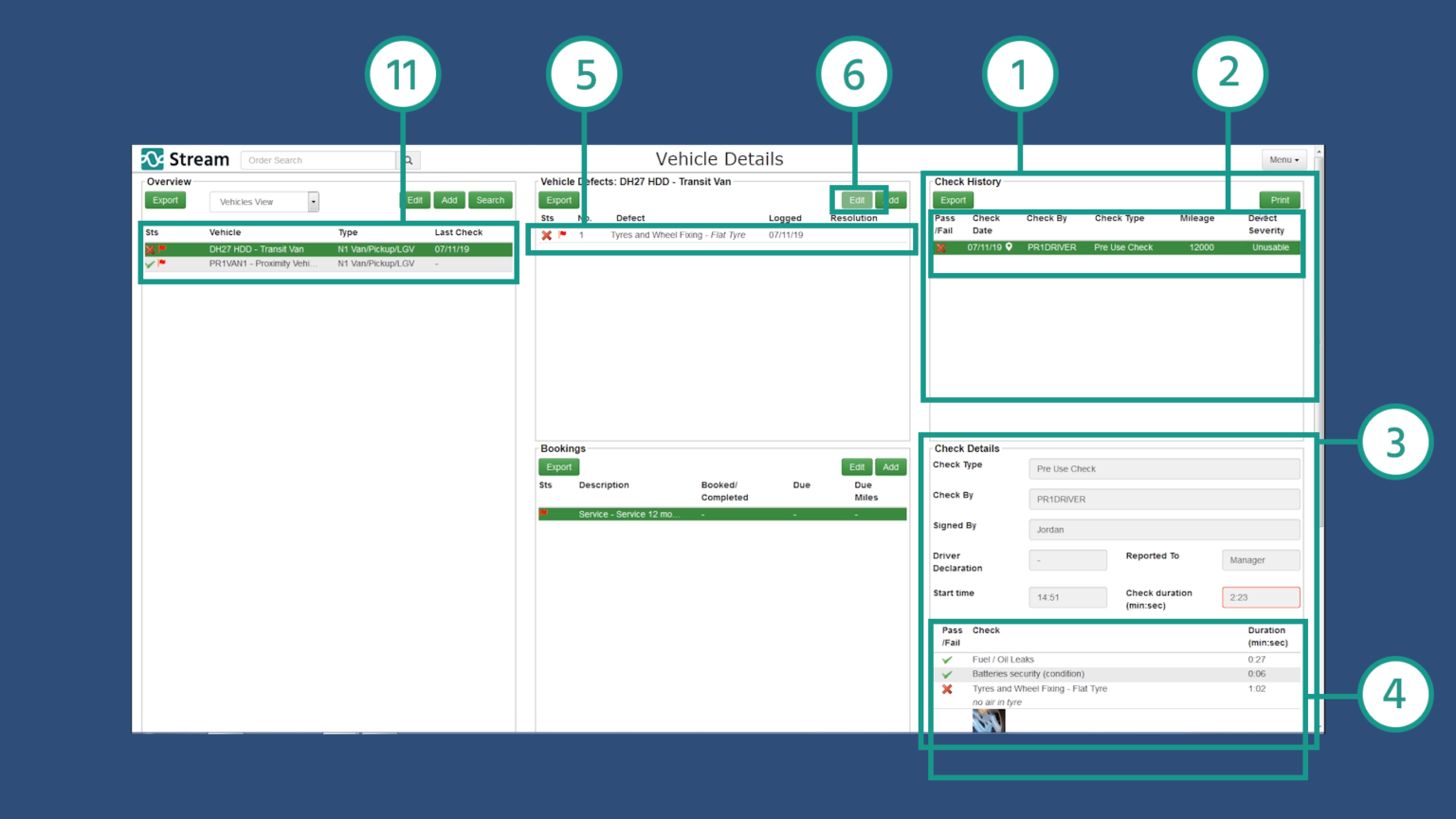Click Print in the Check History panel
Viewport: 1456px width, 819px height.
coord(1280,200)
